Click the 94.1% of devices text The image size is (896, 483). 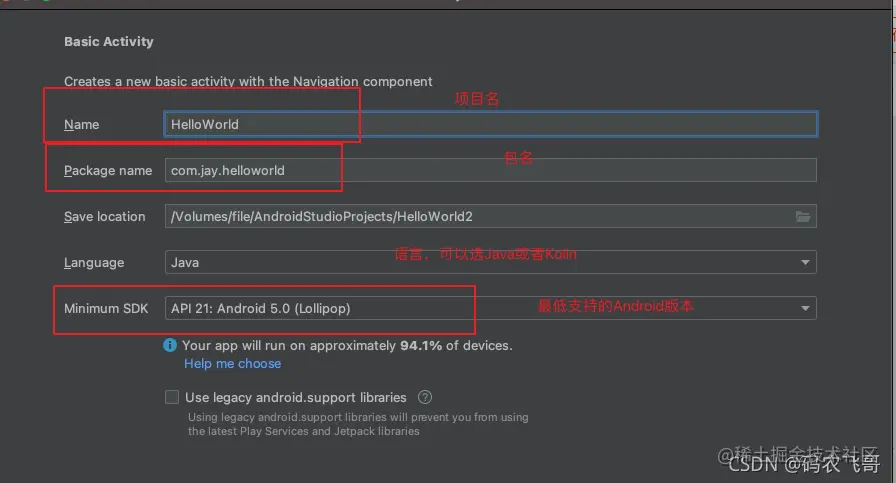coord(456,346)
